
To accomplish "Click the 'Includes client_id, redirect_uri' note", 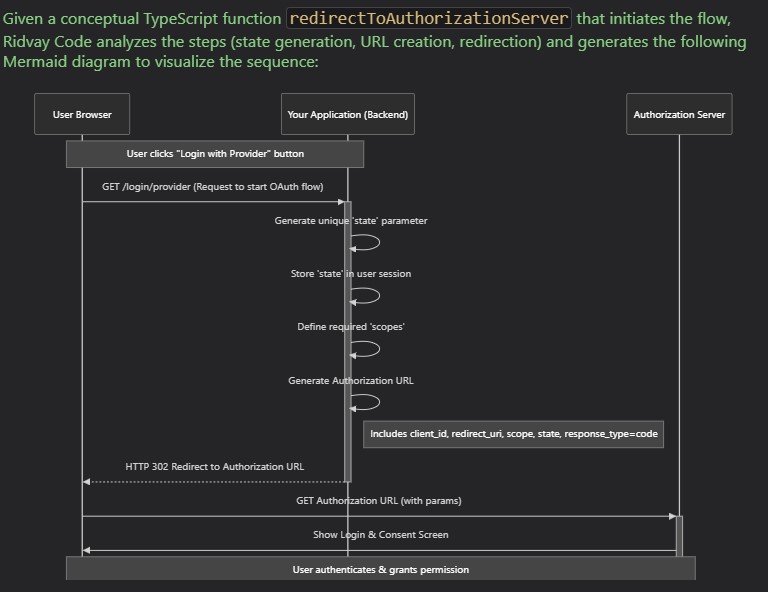I will pos(513,434).
